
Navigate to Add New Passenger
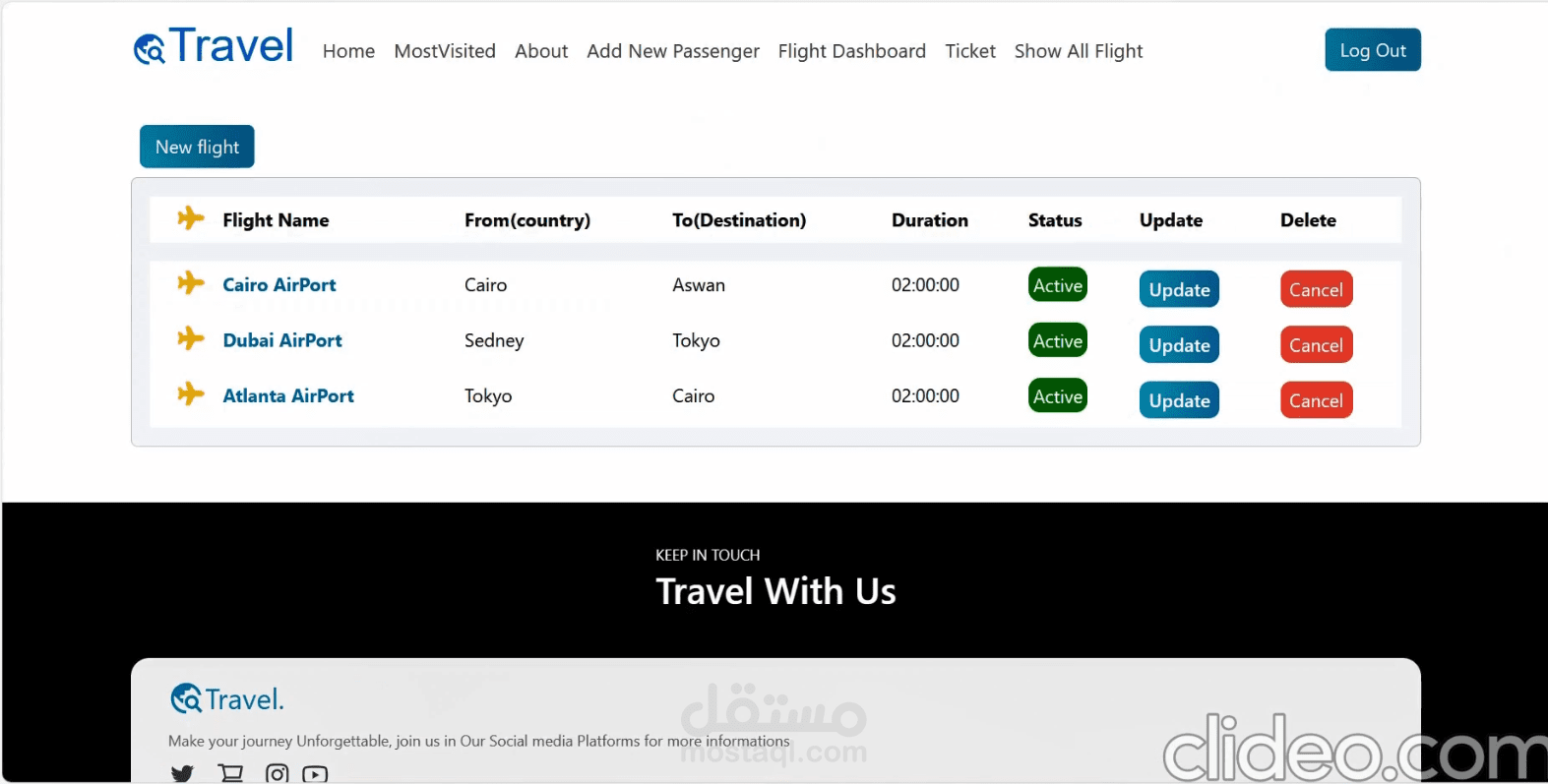[673, 51]
